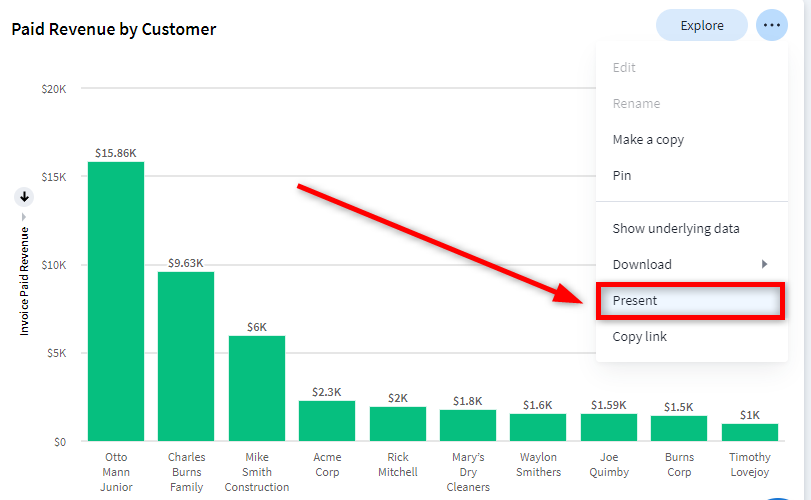Click the small expand triangle under sort icon
The height and width of the screenshot is (500, 811).
click(25, 216)
